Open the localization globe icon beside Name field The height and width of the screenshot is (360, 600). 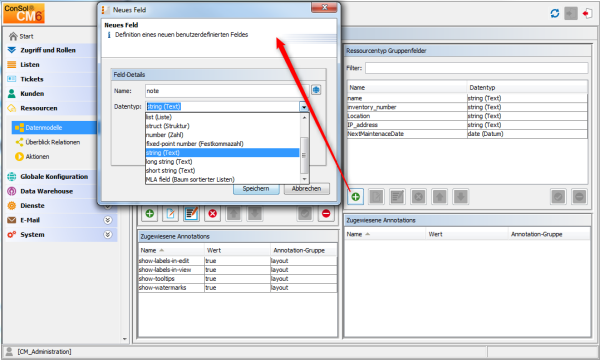[x=316, y=90]
